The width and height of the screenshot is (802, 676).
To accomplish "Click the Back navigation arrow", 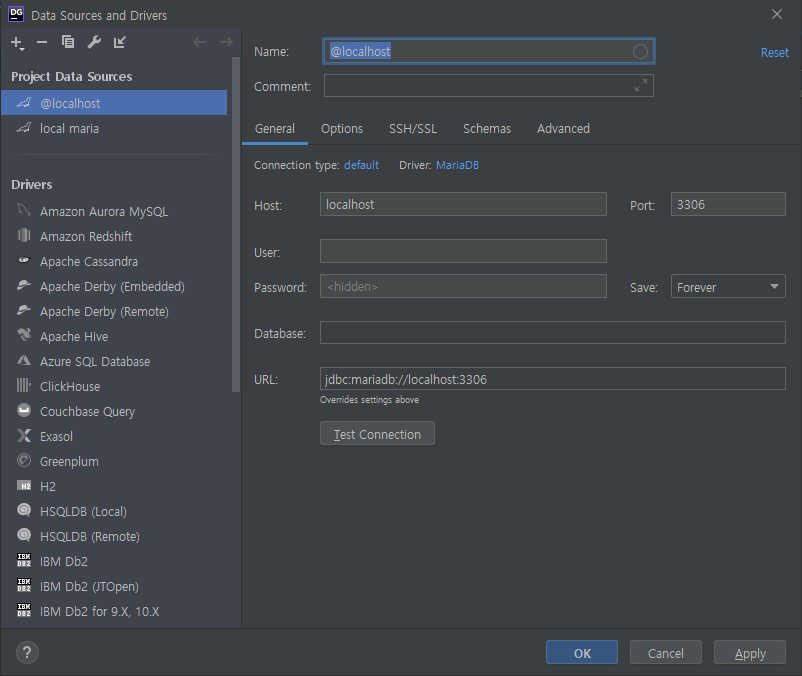I will click(x=199, y=42).
